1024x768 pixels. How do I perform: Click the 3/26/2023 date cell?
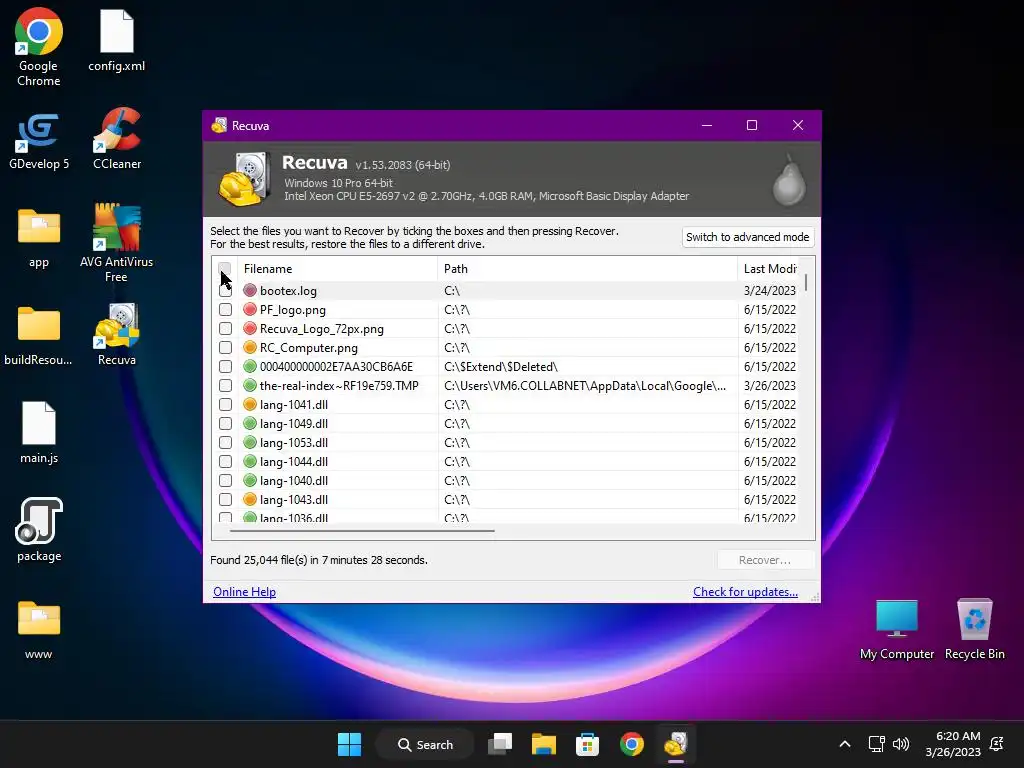(769, 385)
